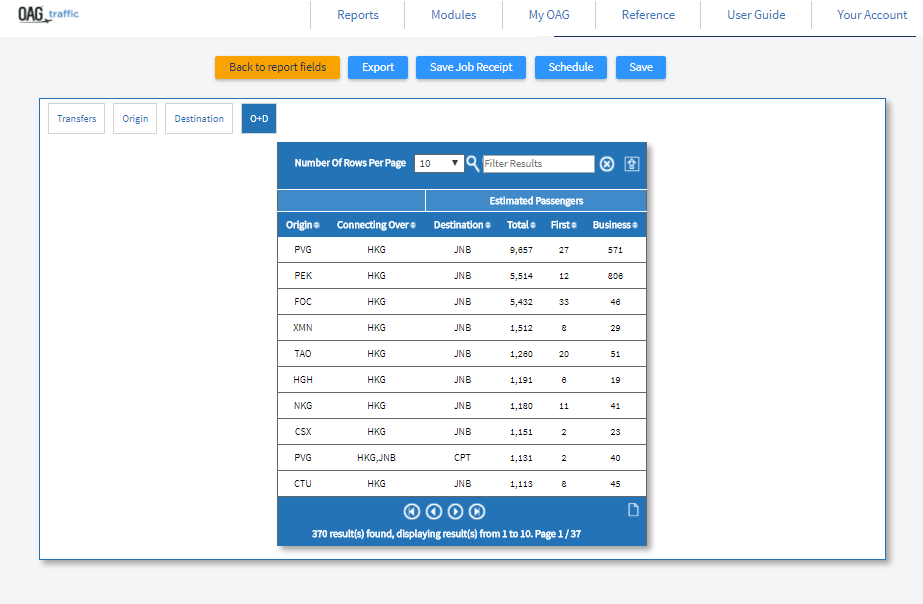923x604 pixels.
Task: Open the User Guide menu item
Action: pos(755,15)
